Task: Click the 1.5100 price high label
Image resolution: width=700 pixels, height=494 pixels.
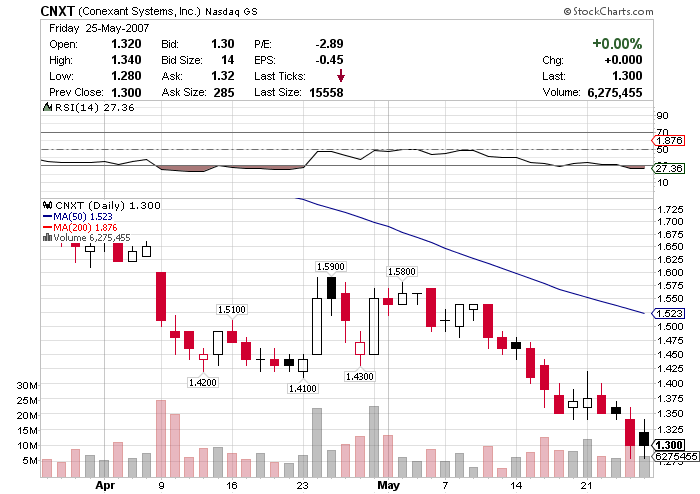Action: coord(232,309)
